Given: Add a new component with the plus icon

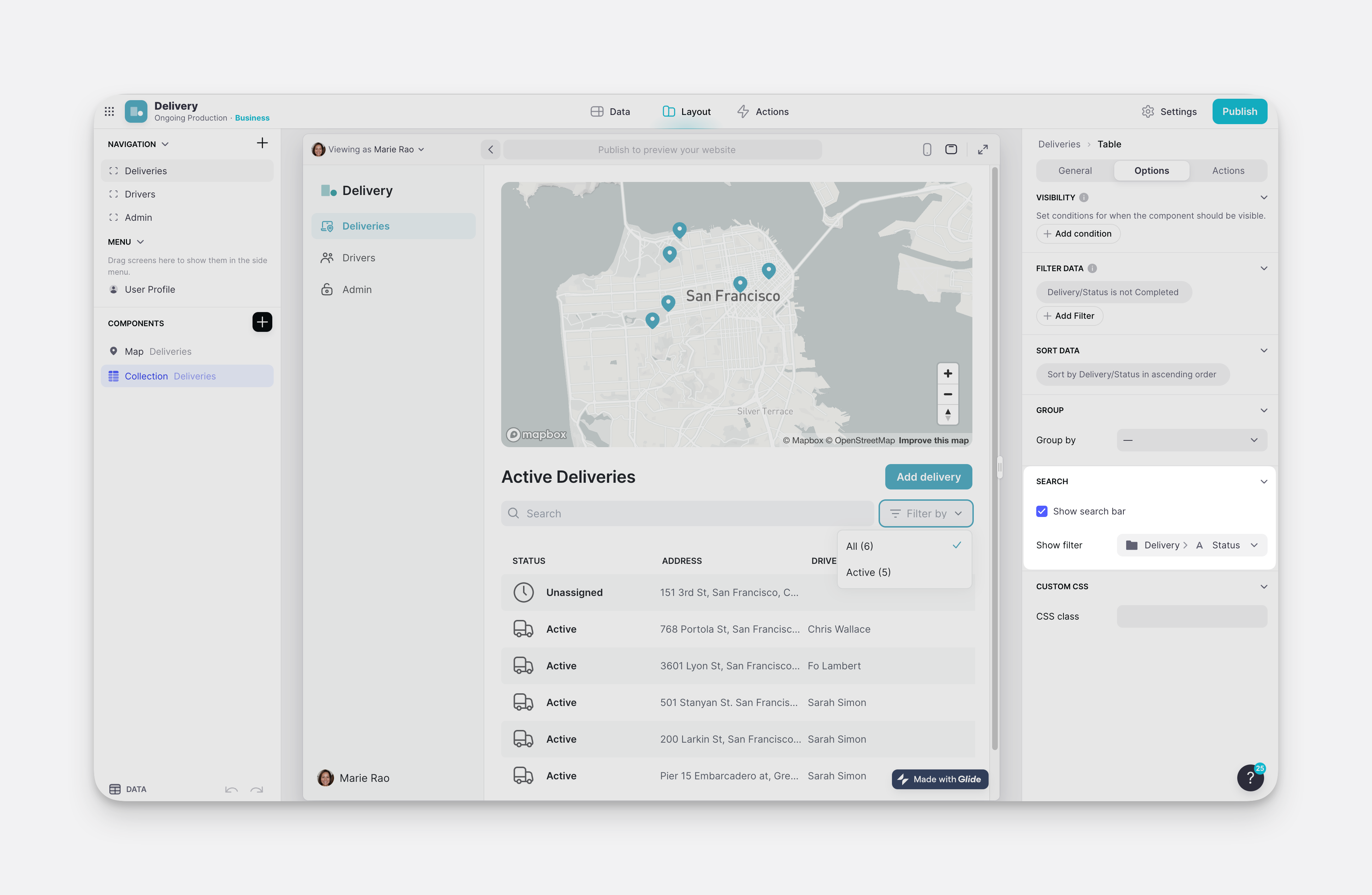Looking at the screenshot, I should 262,322.
